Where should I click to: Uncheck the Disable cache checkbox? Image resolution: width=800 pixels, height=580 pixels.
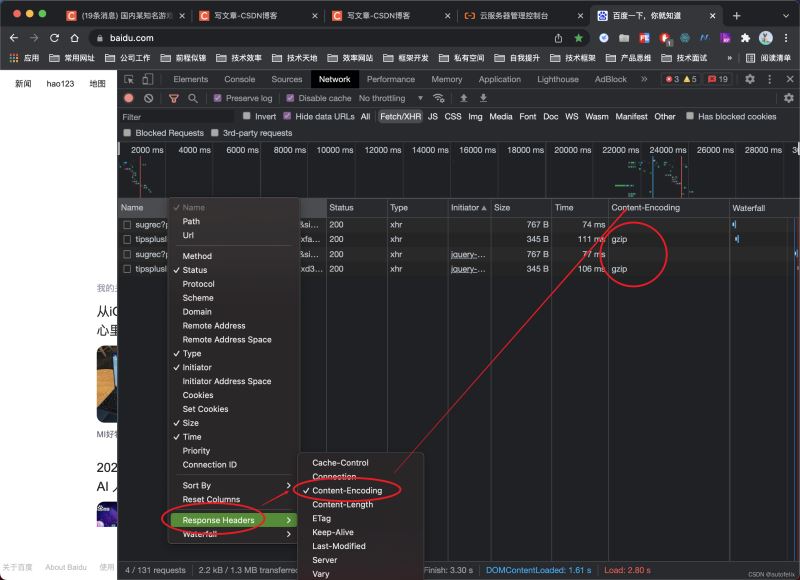(290, 98)
